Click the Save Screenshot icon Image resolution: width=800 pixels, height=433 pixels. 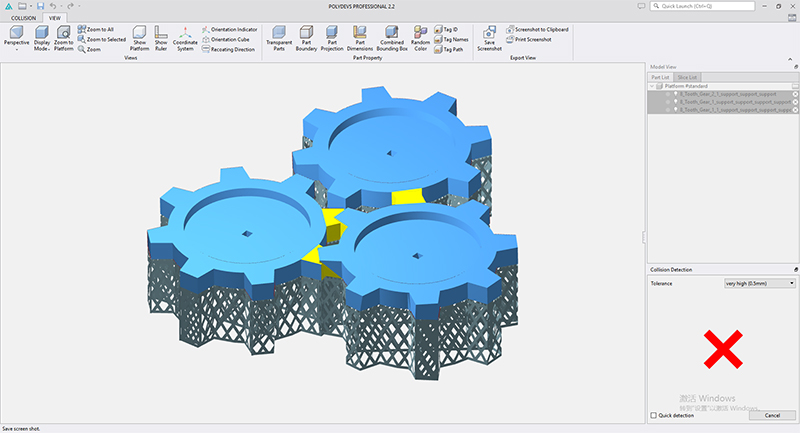tap(489, 33)
